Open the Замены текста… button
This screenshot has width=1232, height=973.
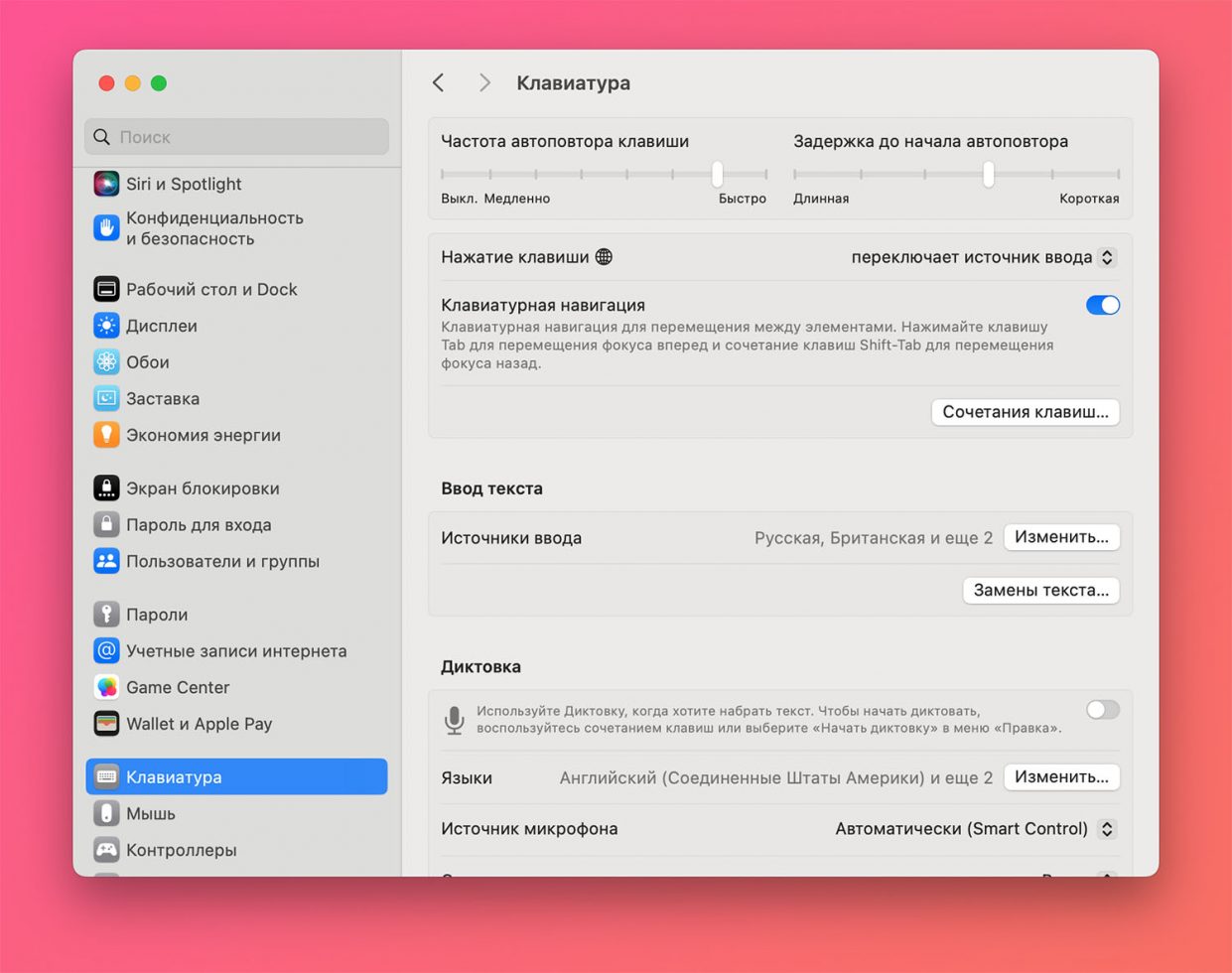1041,590
